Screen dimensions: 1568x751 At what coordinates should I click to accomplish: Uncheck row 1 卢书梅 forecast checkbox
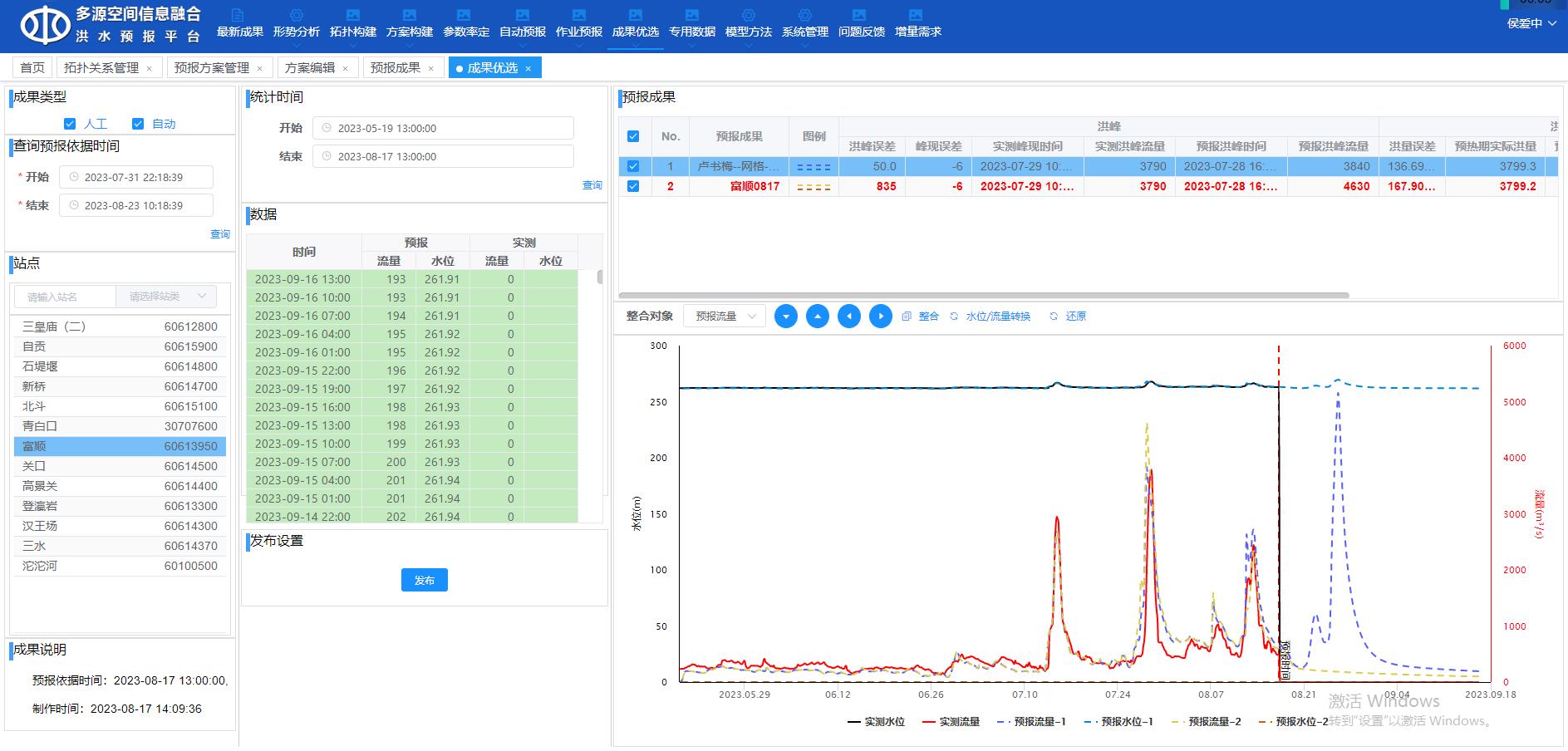[x=633, y=166]
